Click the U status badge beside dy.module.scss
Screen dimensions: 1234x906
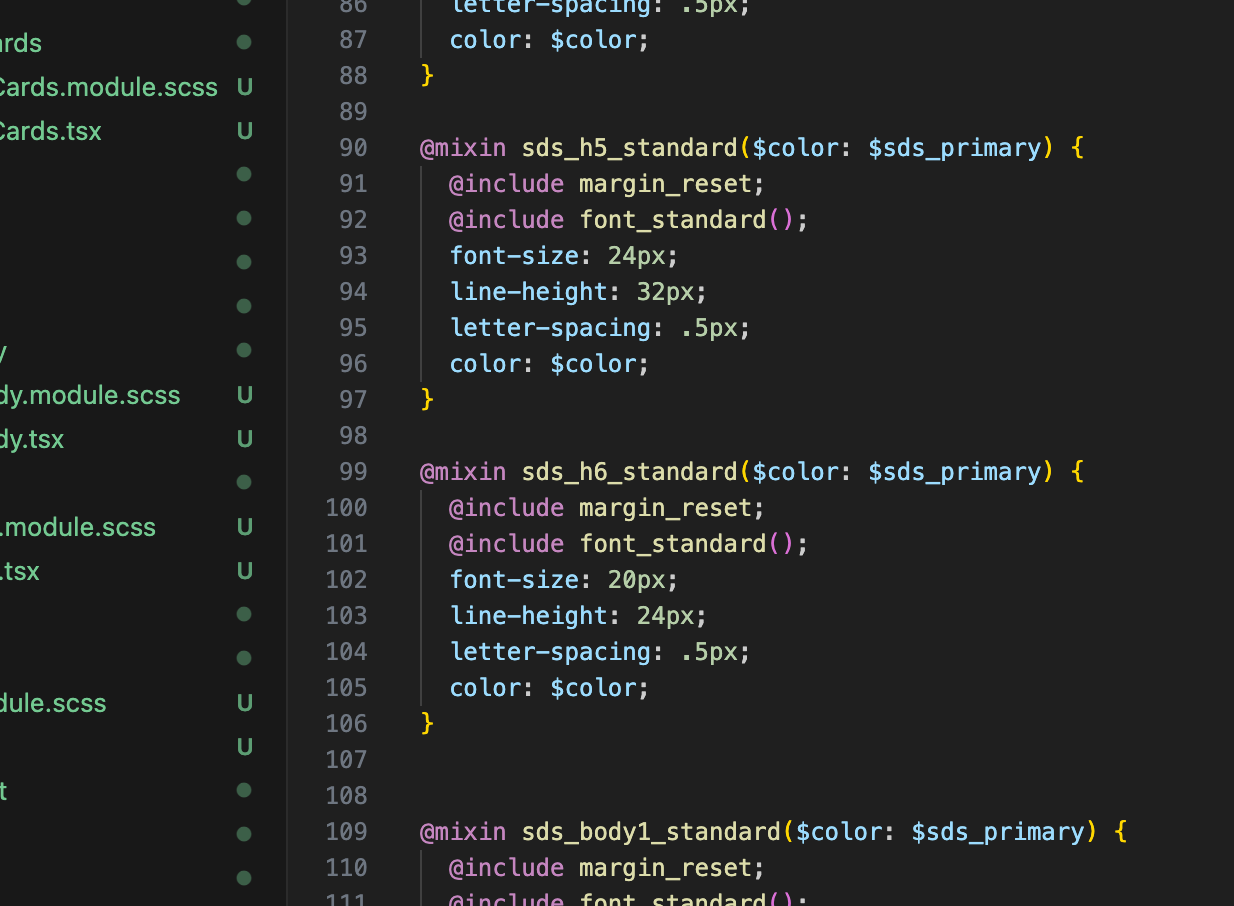244,396
